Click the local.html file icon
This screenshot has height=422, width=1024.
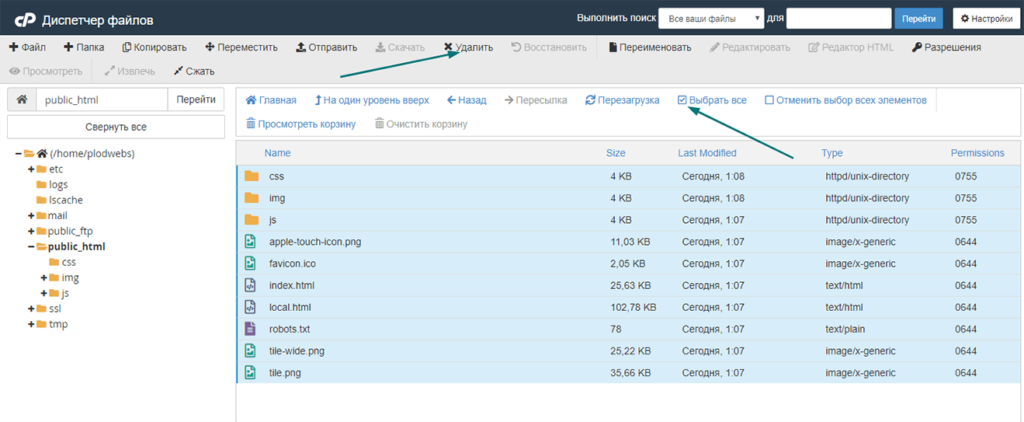click(x=249, y=307)
